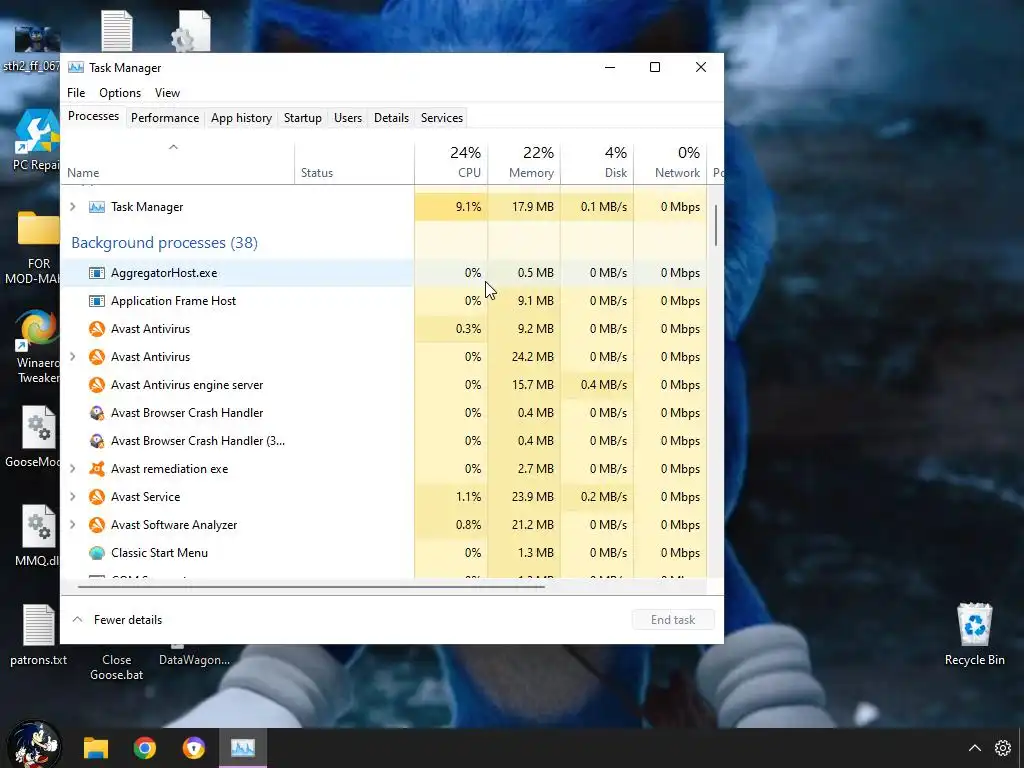Click the Task Manager taskbar button
1024x768 pixels.
click(x=242, y=748)
